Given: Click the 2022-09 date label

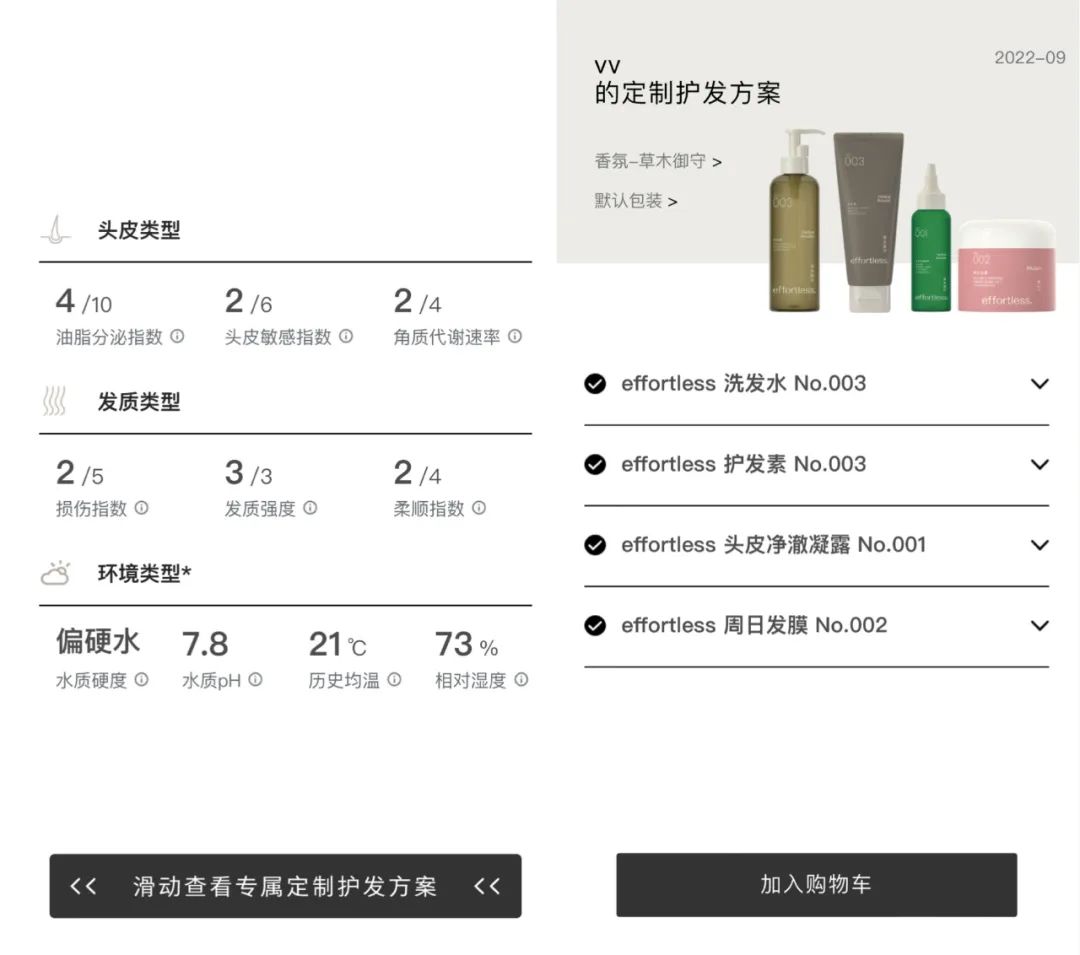Looking at the screenshot, I should 1030,58.
